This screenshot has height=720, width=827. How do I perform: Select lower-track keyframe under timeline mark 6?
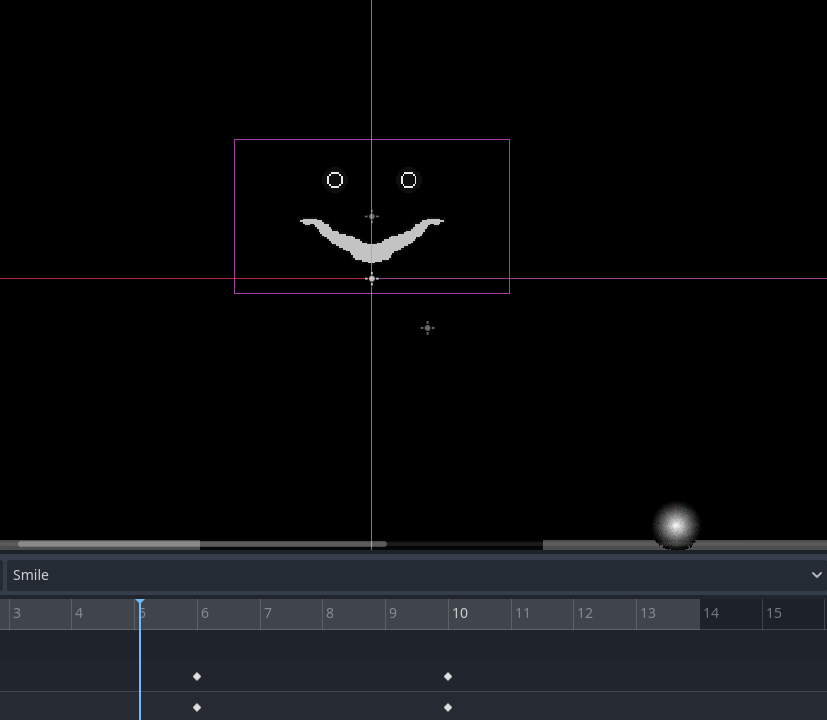pos(197,707)
